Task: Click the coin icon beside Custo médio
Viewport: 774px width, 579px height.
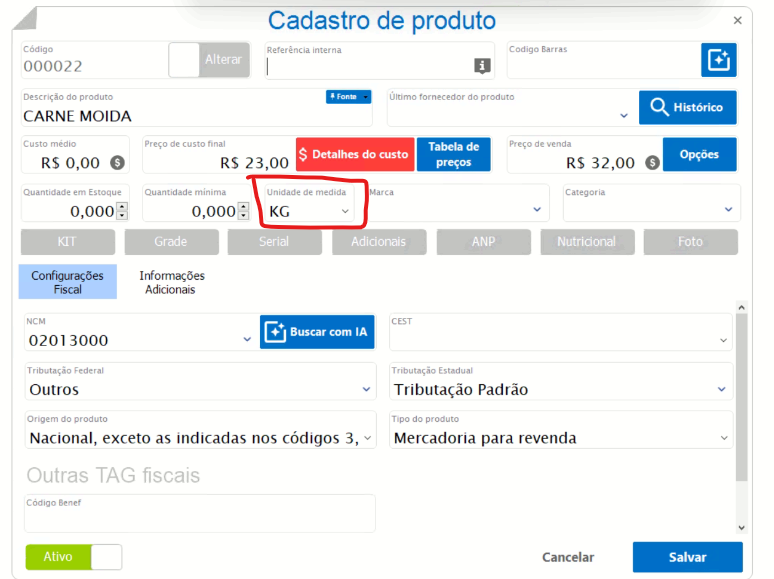Action: [x=117, y=162]
